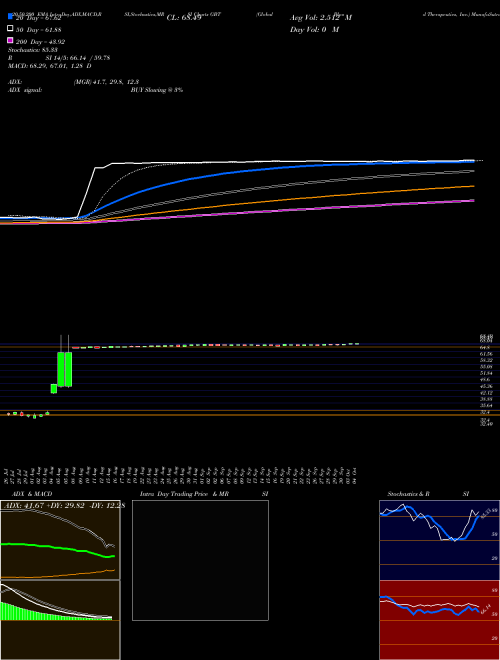
Task: Open the MACD histogram chart panel
Action: click(x=60, y=620)
